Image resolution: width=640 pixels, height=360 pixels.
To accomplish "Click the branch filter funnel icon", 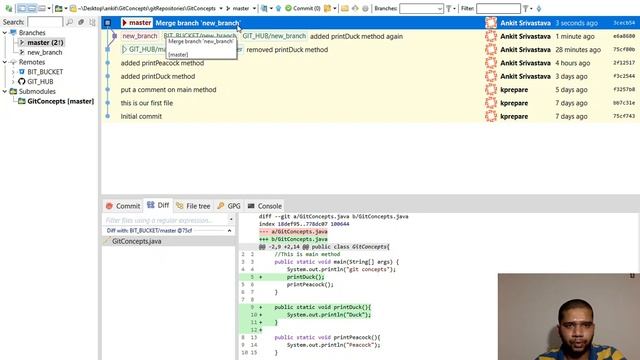I will [449, 9].
